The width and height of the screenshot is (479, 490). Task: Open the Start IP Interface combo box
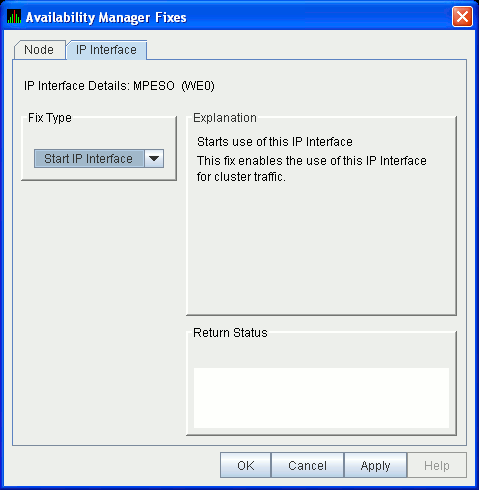[99, 159]
